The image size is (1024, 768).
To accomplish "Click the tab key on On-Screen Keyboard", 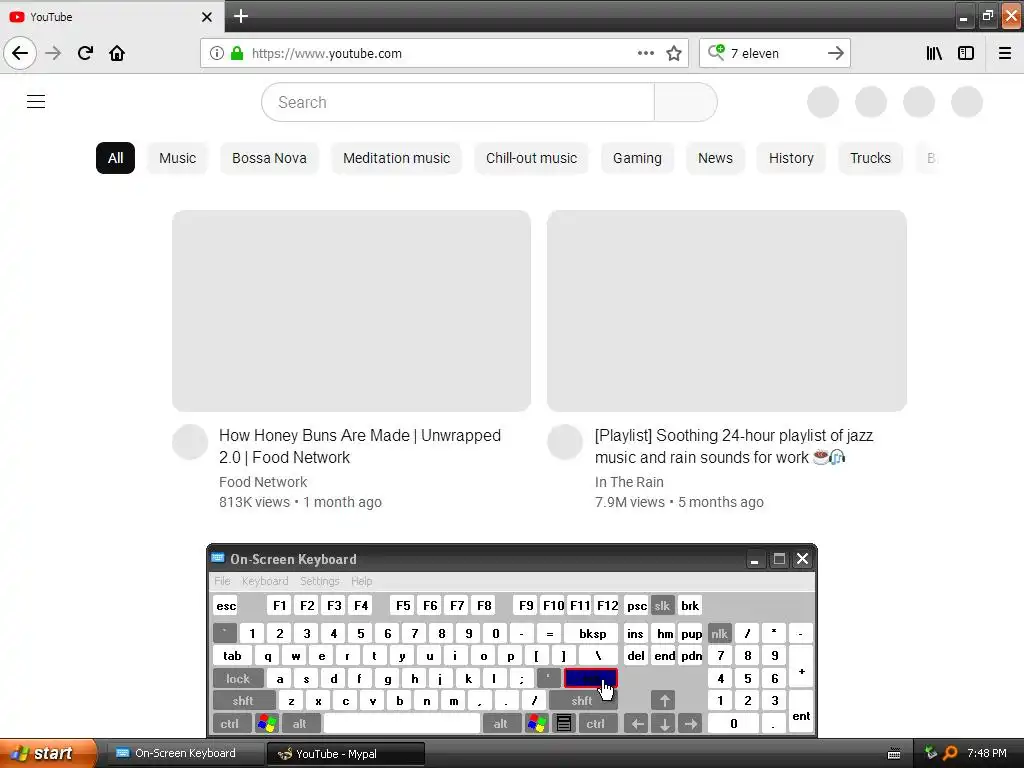I will pyautogui.click(x=232, y=656).
